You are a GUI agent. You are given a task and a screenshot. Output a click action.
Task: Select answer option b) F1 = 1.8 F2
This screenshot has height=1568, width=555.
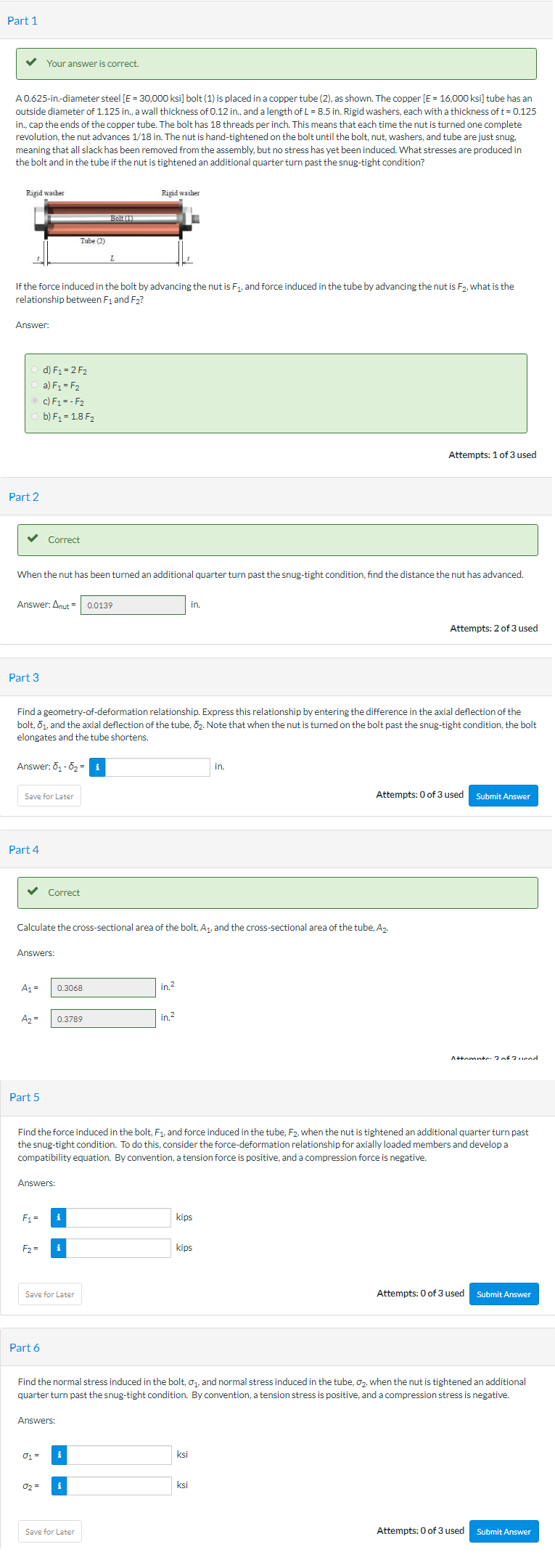pyautogui.click(x=34, y=417)
